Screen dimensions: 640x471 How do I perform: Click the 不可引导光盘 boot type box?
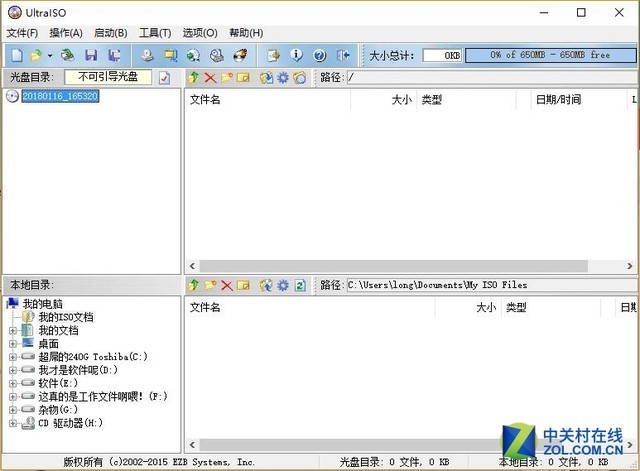[x=108, y=77]
